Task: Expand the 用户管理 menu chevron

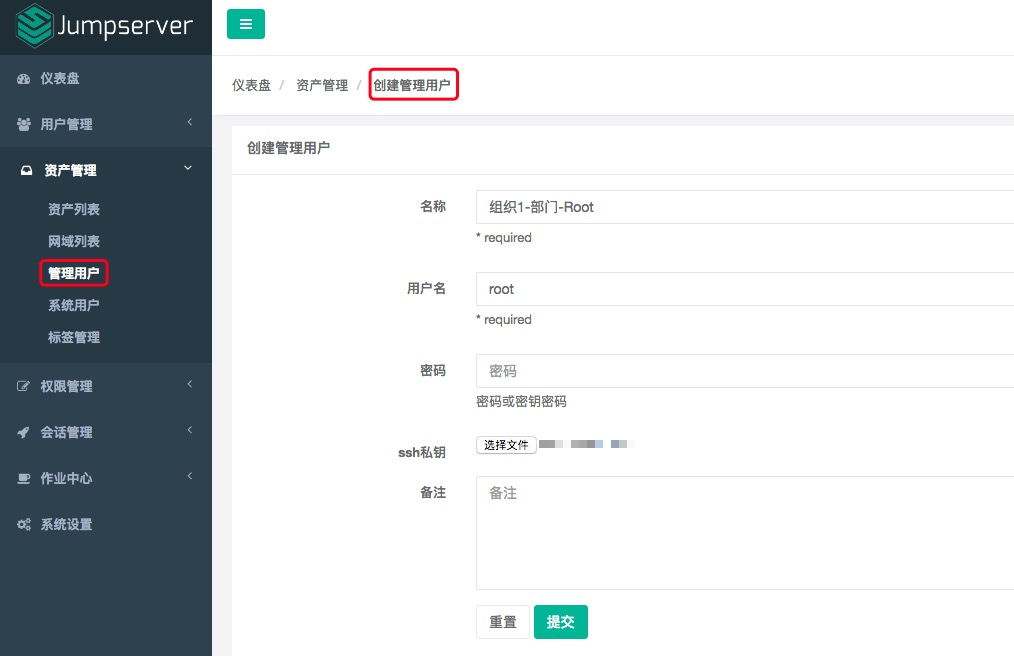Action: (189, 122)
